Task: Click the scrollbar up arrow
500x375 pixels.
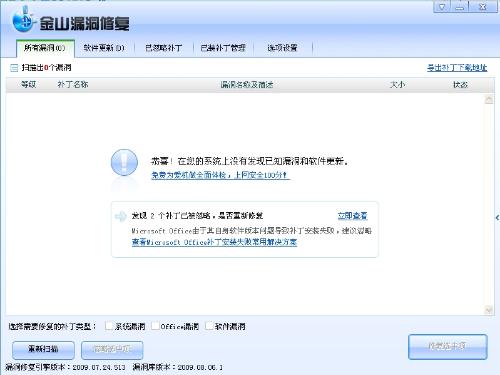Action: (x=489, y=99)
